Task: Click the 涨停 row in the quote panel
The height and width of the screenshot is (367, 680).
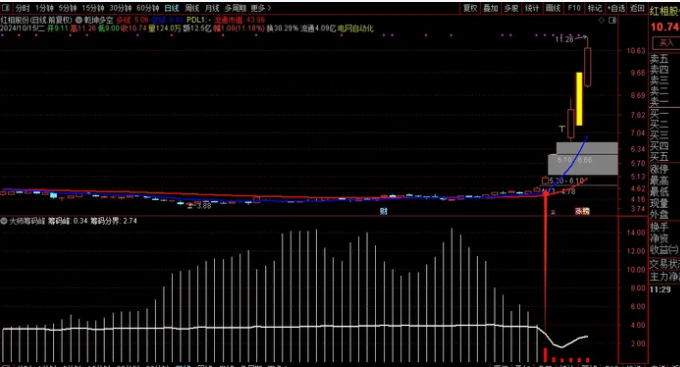Action: [659, 169]
